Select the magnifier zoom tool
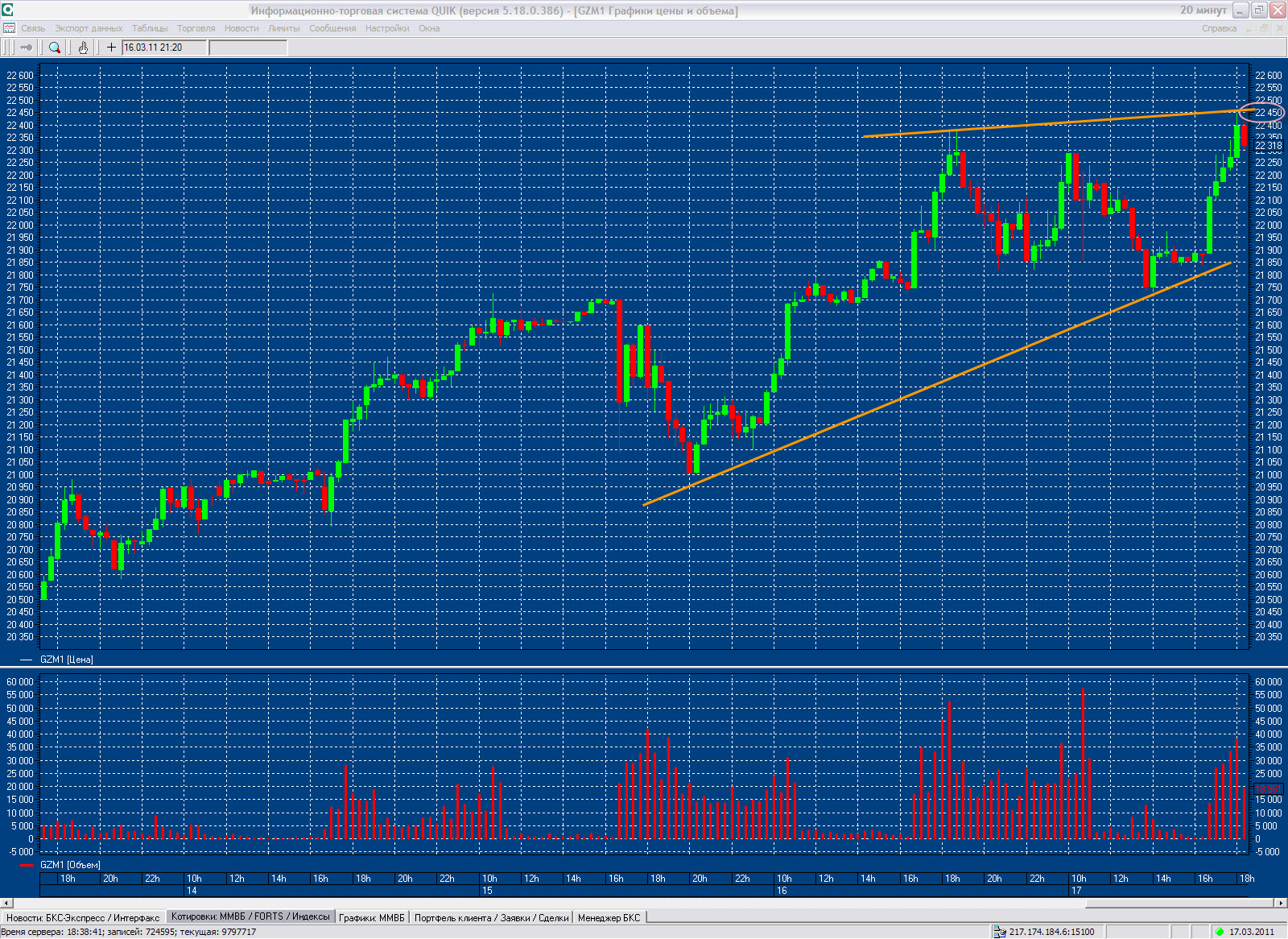The height and width of the screenshot is (939, 1288). (55, 48)
